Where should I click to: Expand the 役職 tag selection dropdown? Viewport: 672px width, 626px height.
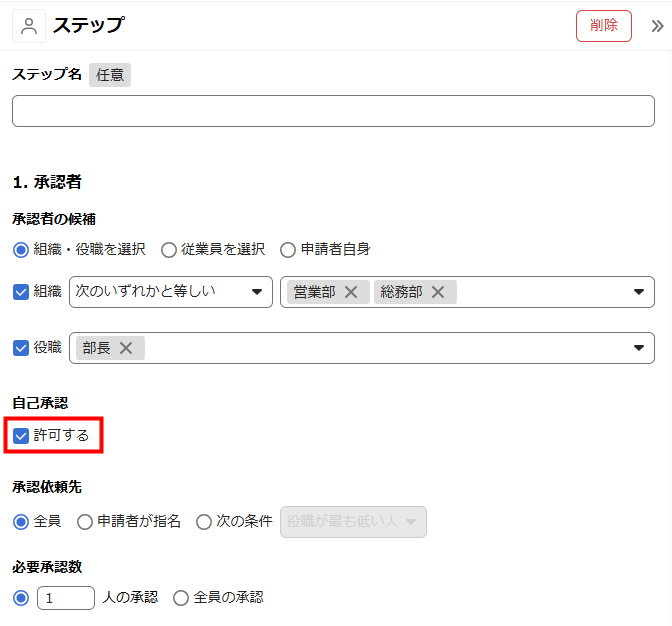pyautogui.click(x=638, y=348)
